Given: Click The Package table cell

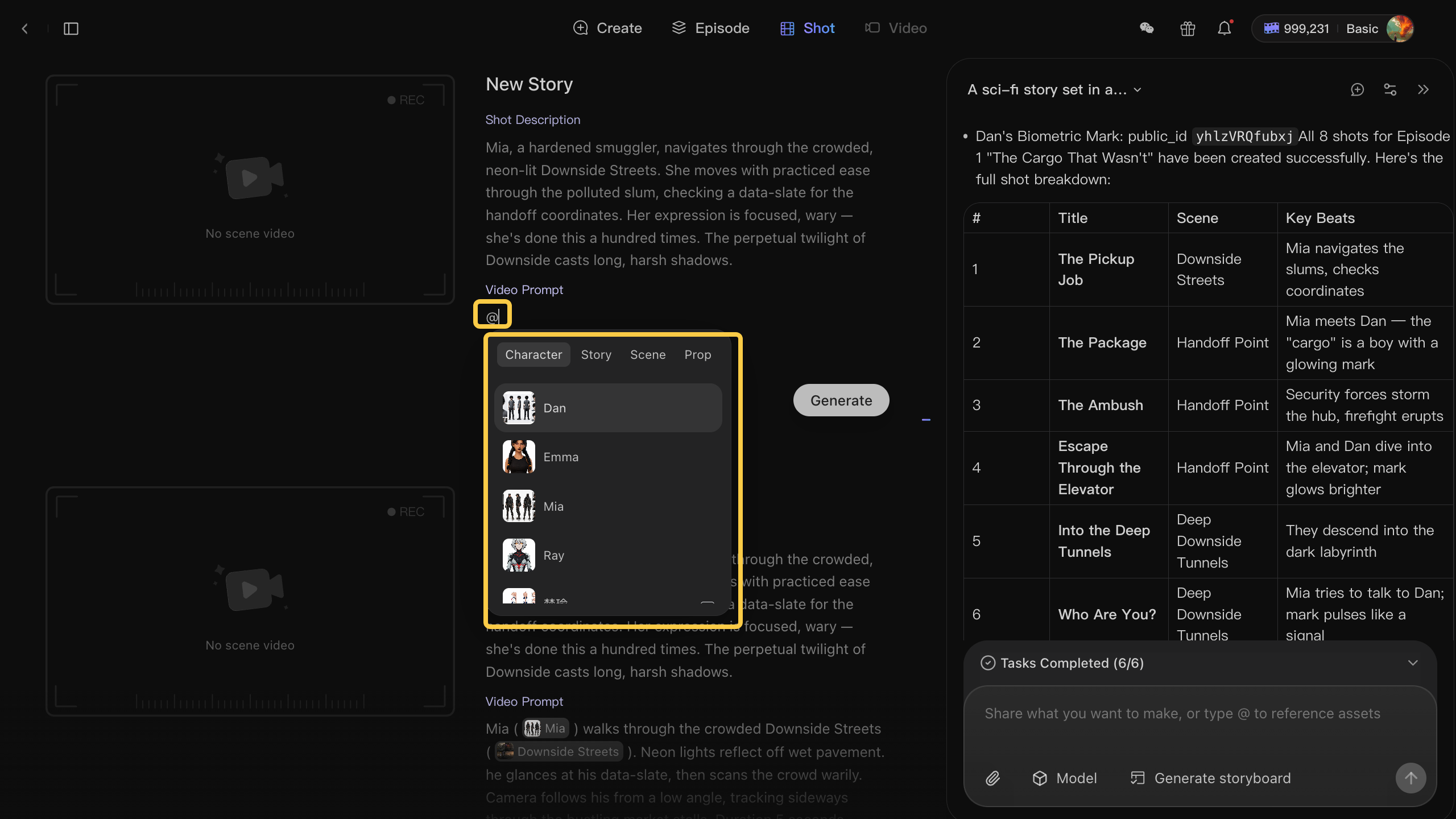Looking at the screenshot, I should [x=1108, y=342].
